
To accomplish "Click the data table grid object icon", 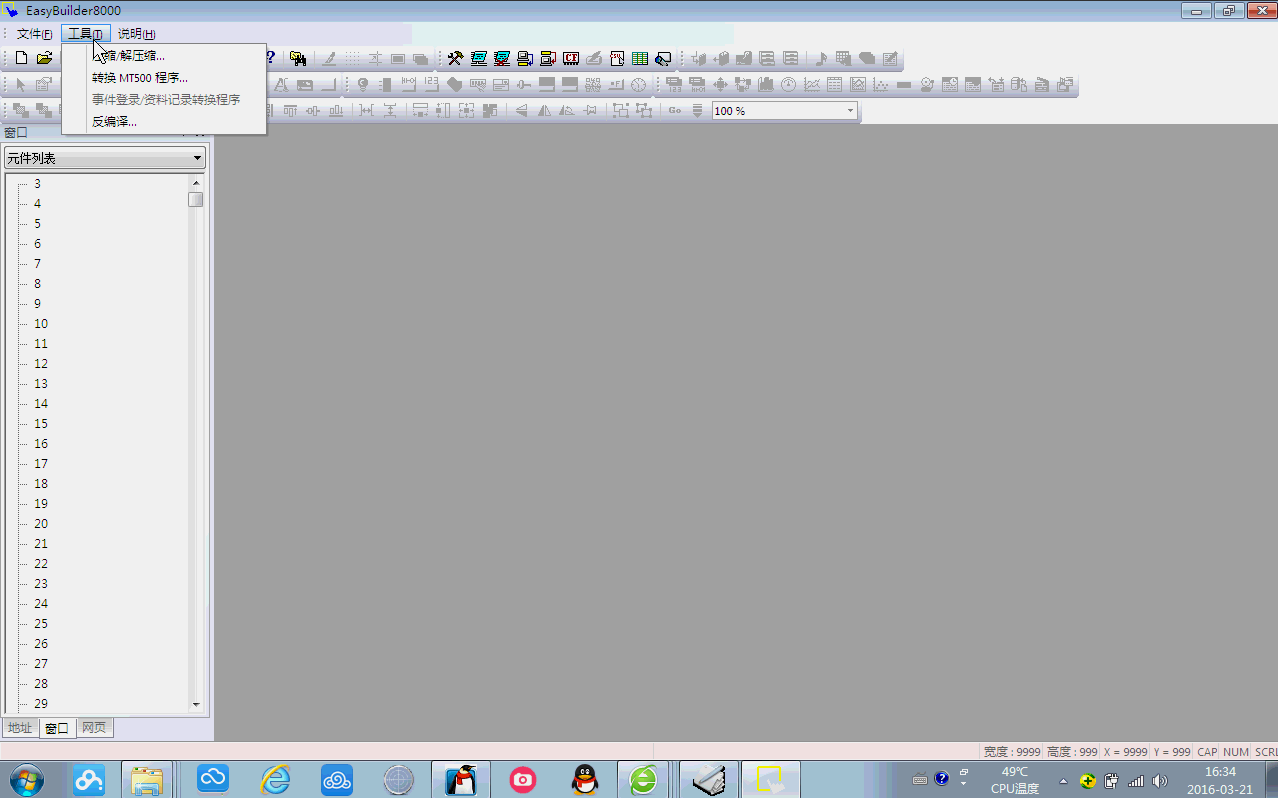I will (x=835, y=85).
